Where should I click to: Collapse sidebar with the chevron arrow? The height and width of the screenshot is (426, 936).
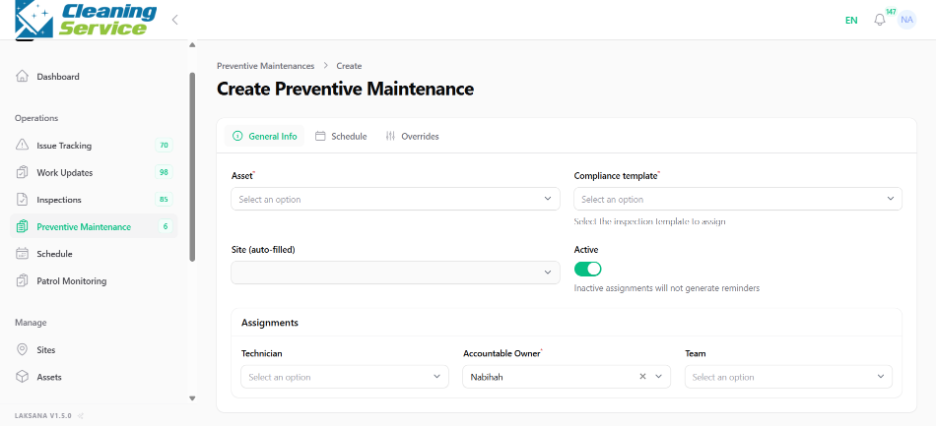[175, 20]
